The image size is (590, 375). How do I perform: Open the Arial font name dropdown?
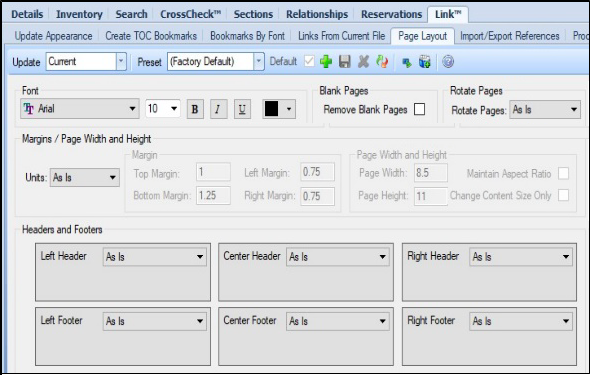pos(80,109)
